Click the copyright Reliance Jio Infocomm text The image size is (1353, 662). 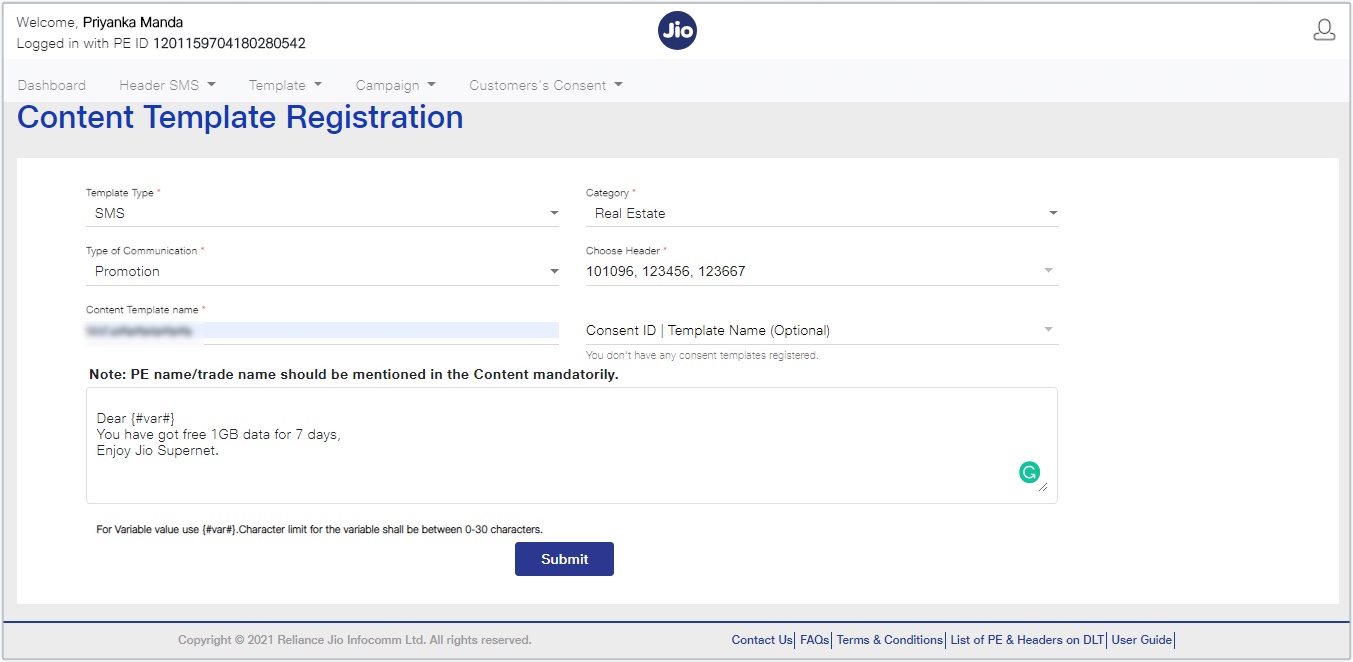pyautogui.click(x=355, y=640)
